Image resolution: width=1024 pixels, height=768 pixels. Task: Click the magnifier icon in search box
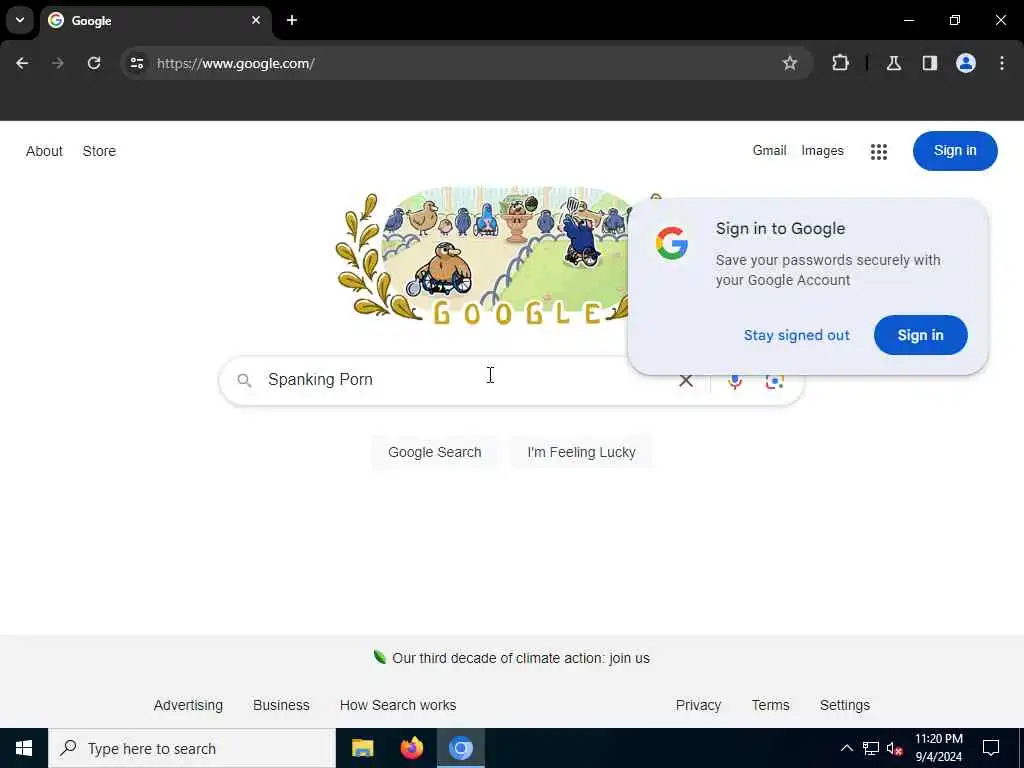pos(244,380)
